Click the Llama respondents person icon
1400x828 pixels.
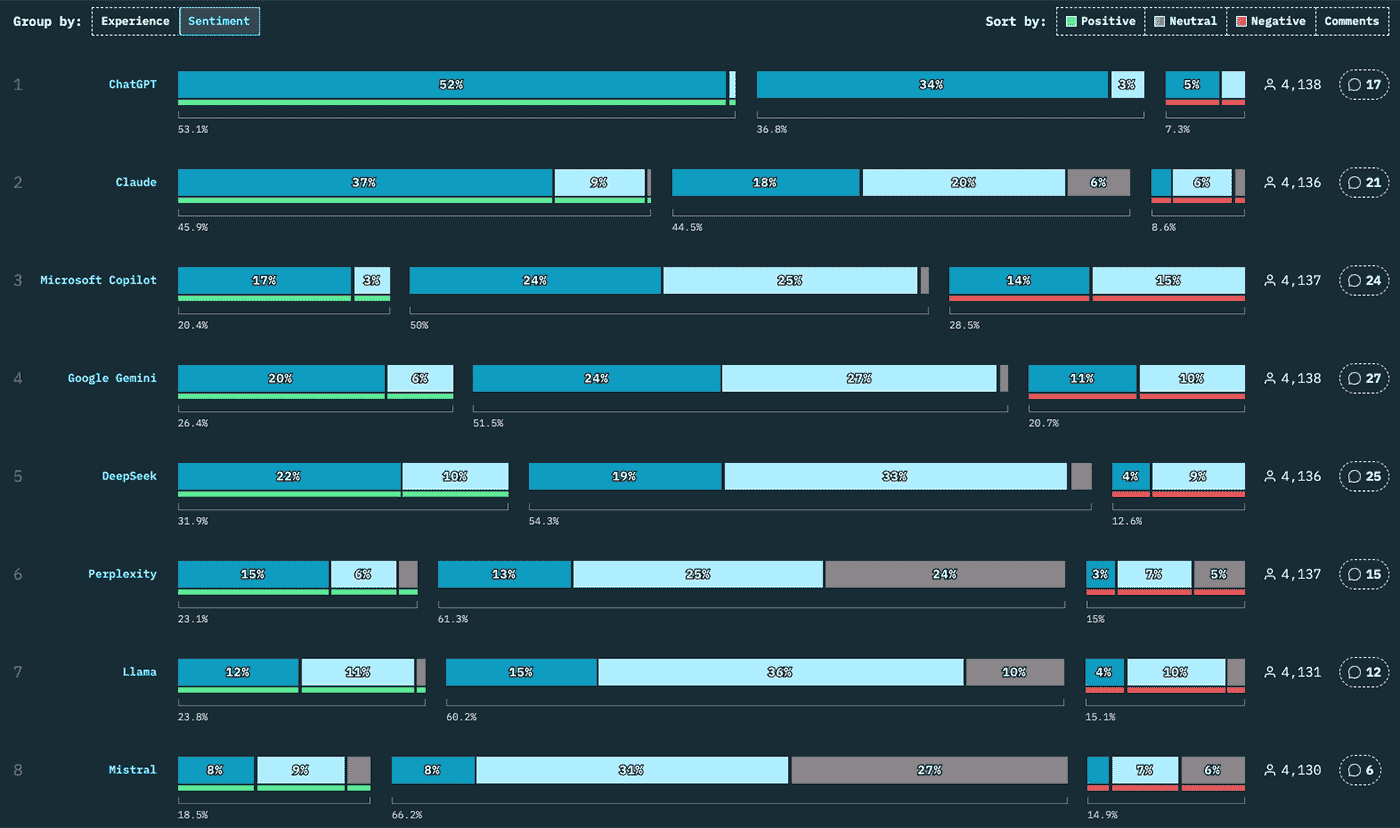[x=1270, y=673]
